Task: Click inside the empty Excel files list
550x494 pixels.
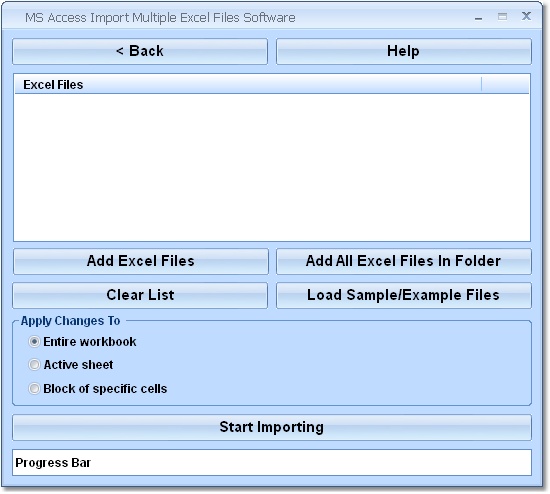Action: coord(272,167)
